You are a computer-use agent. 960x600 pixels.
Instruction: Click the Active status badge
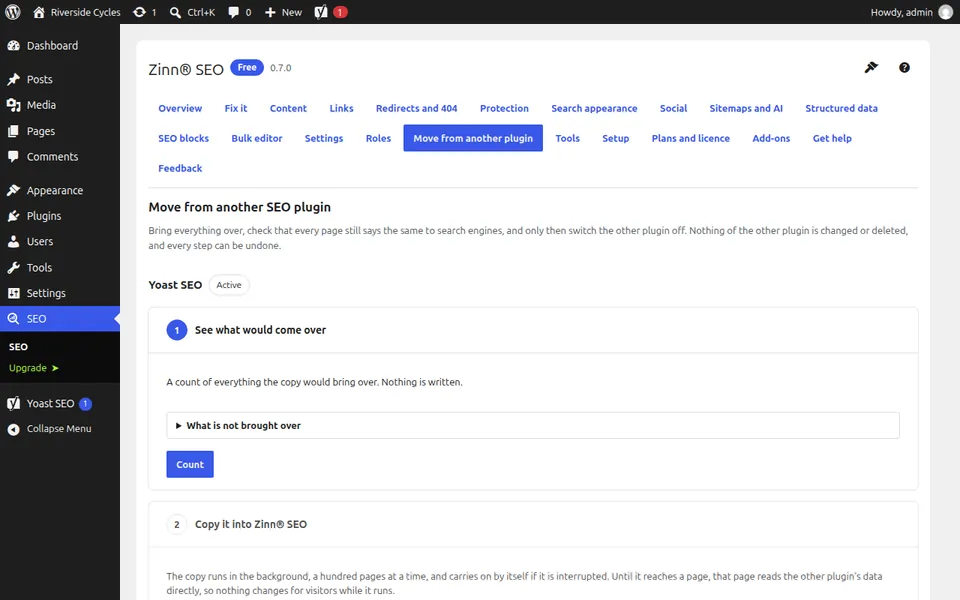(229, 285)
